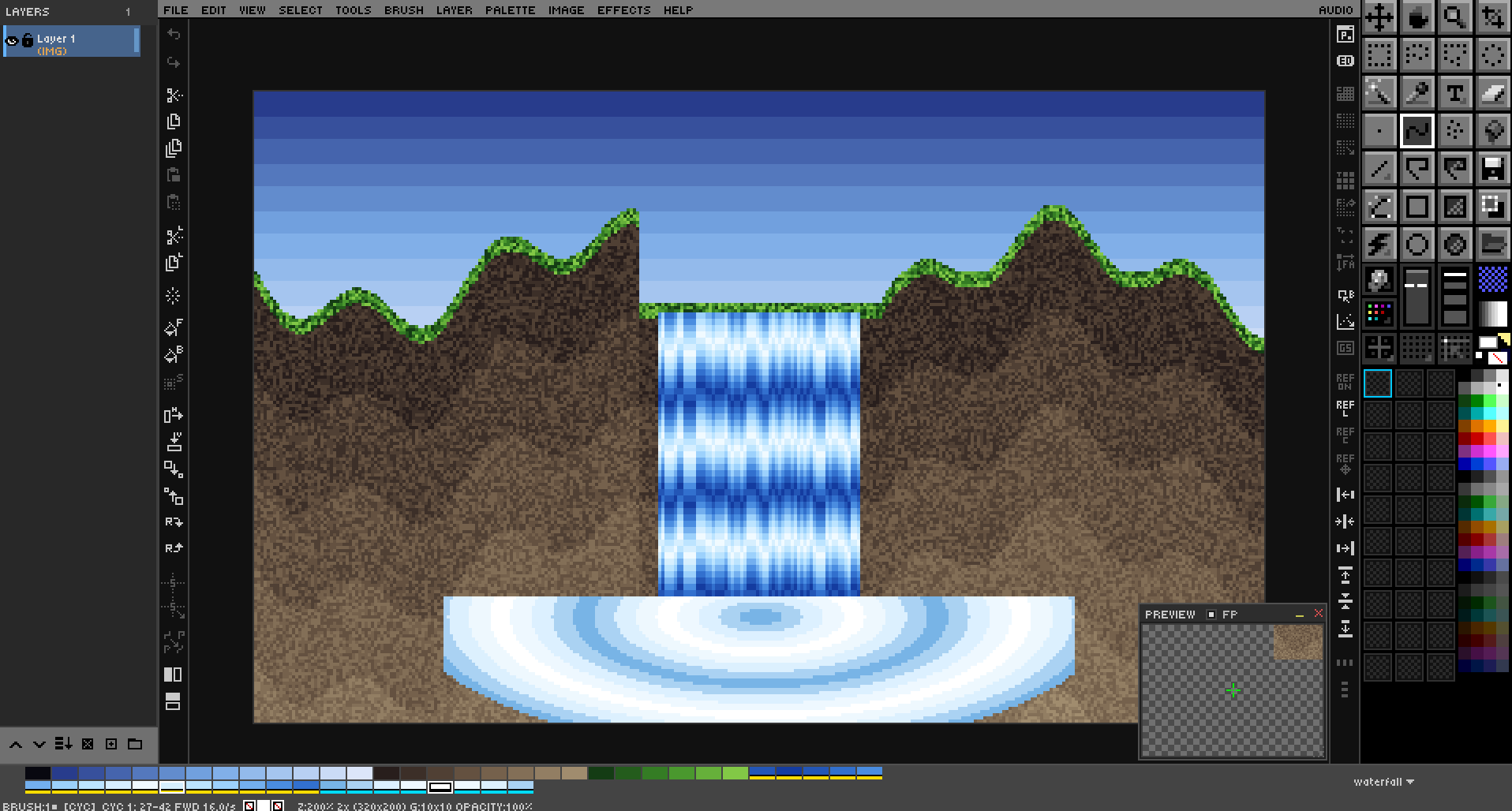
Task: Pick the bright green palette swatch
Action: tap(735, 773)
